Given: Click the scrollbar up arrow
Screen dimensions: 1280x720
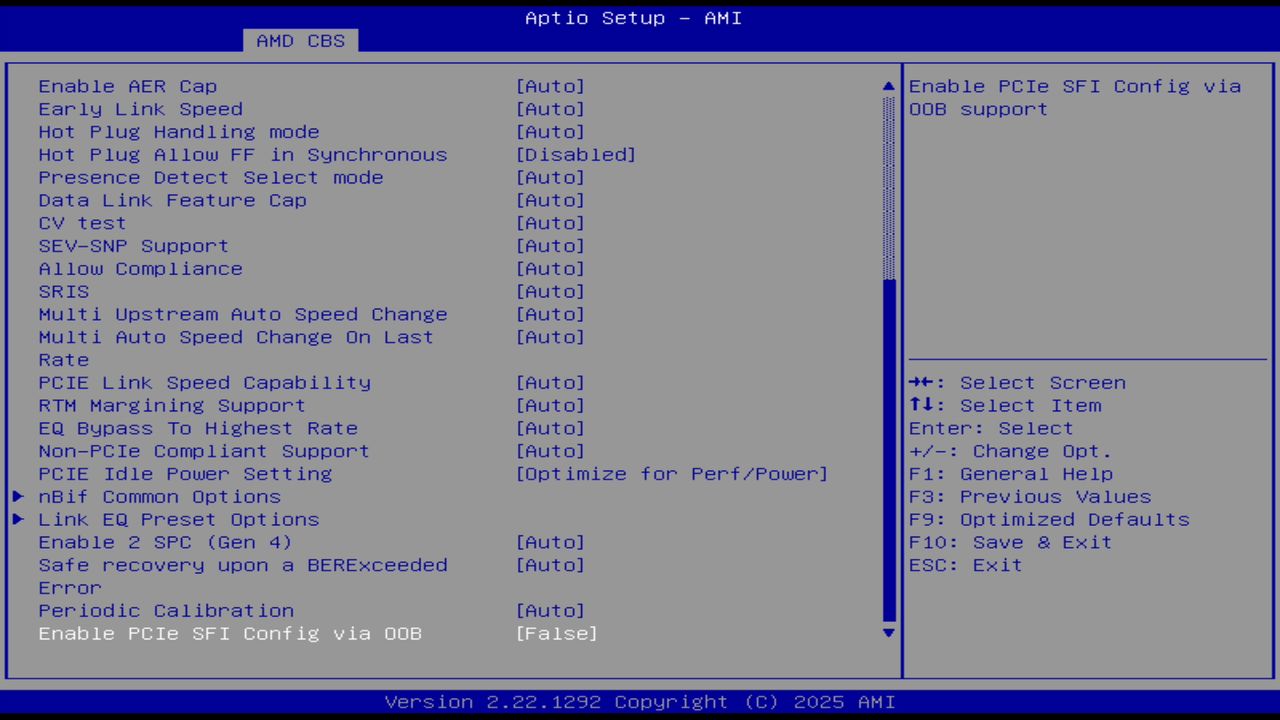Looking at the screenshot, I should tap(889, 87).
